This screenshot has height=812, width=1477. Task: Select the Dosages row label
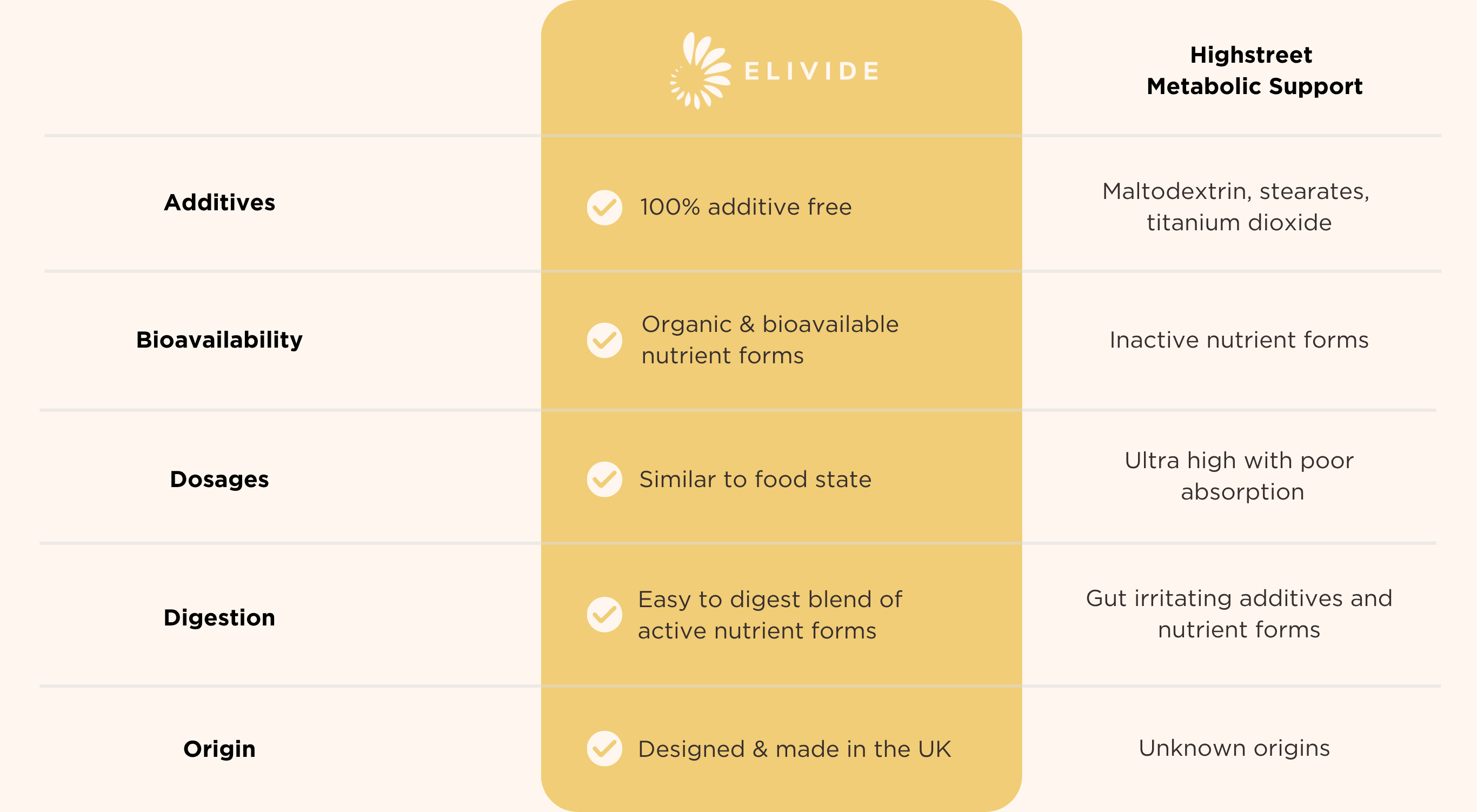219,479
